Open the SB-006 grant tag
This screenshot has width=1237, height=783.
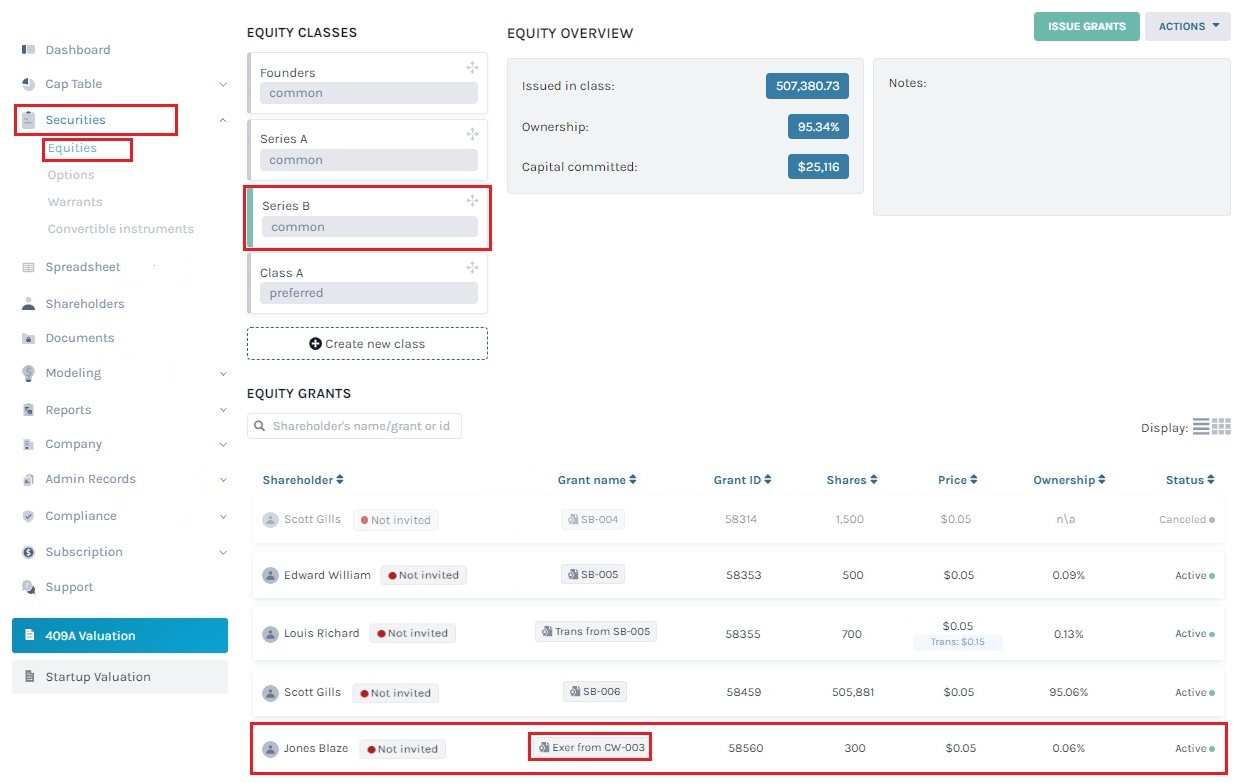click(594, 692)
